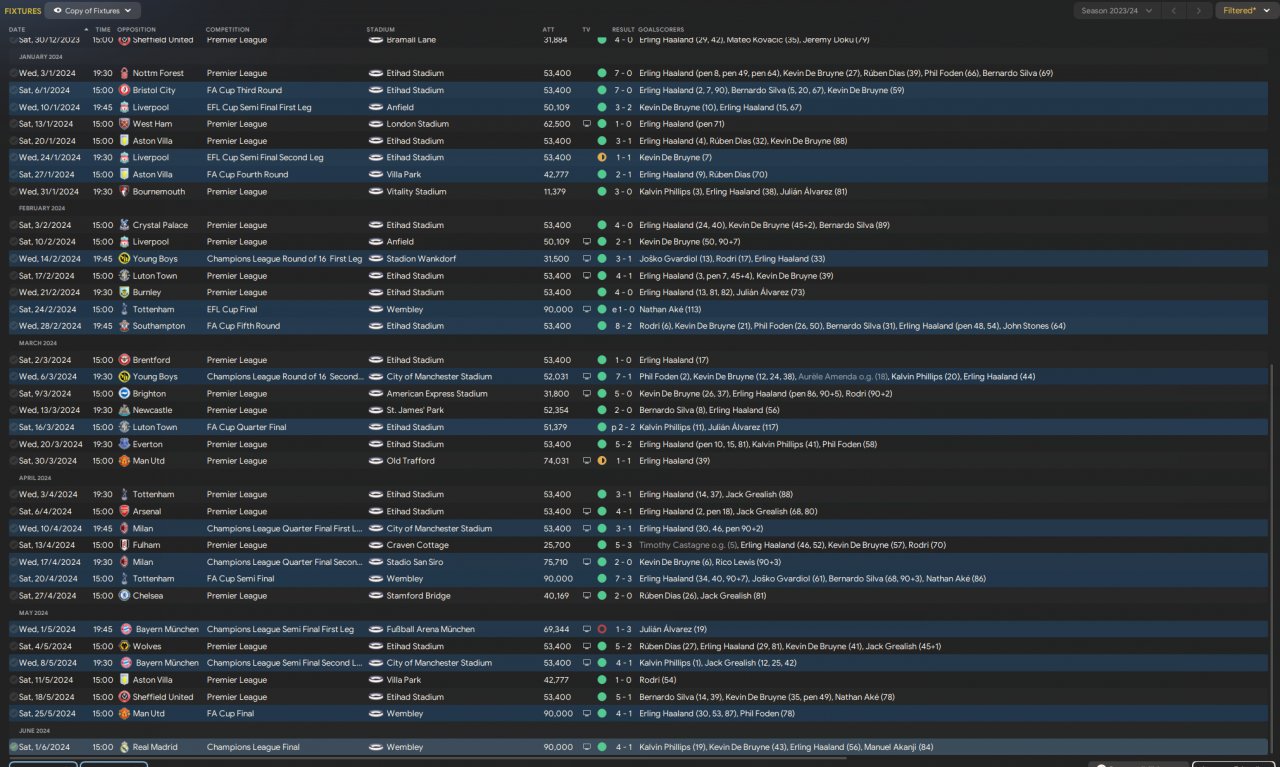The width and height of the screenshot is (1280, 767).
Task: Click the Burnley club badge
Action: point(124,292)
